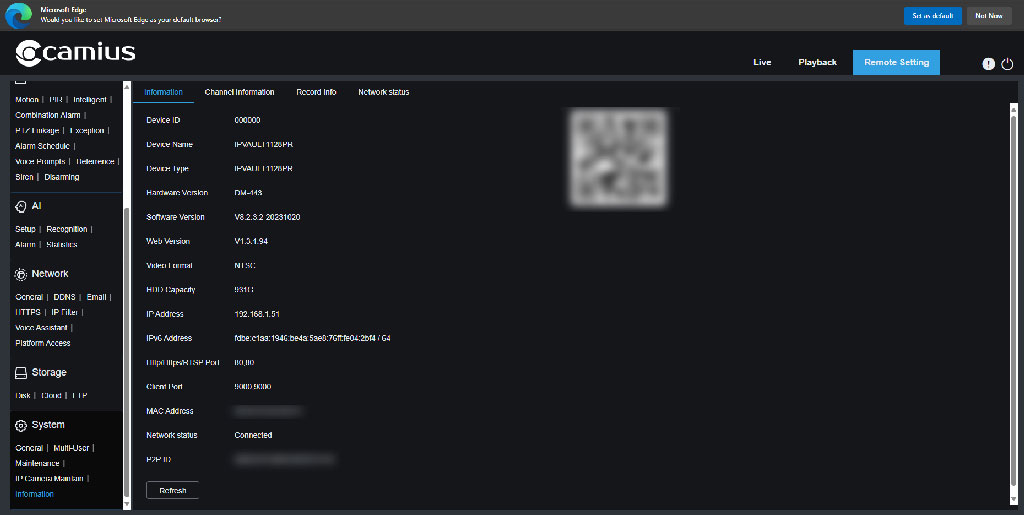Open Disarming settings

tap(61, 178)
